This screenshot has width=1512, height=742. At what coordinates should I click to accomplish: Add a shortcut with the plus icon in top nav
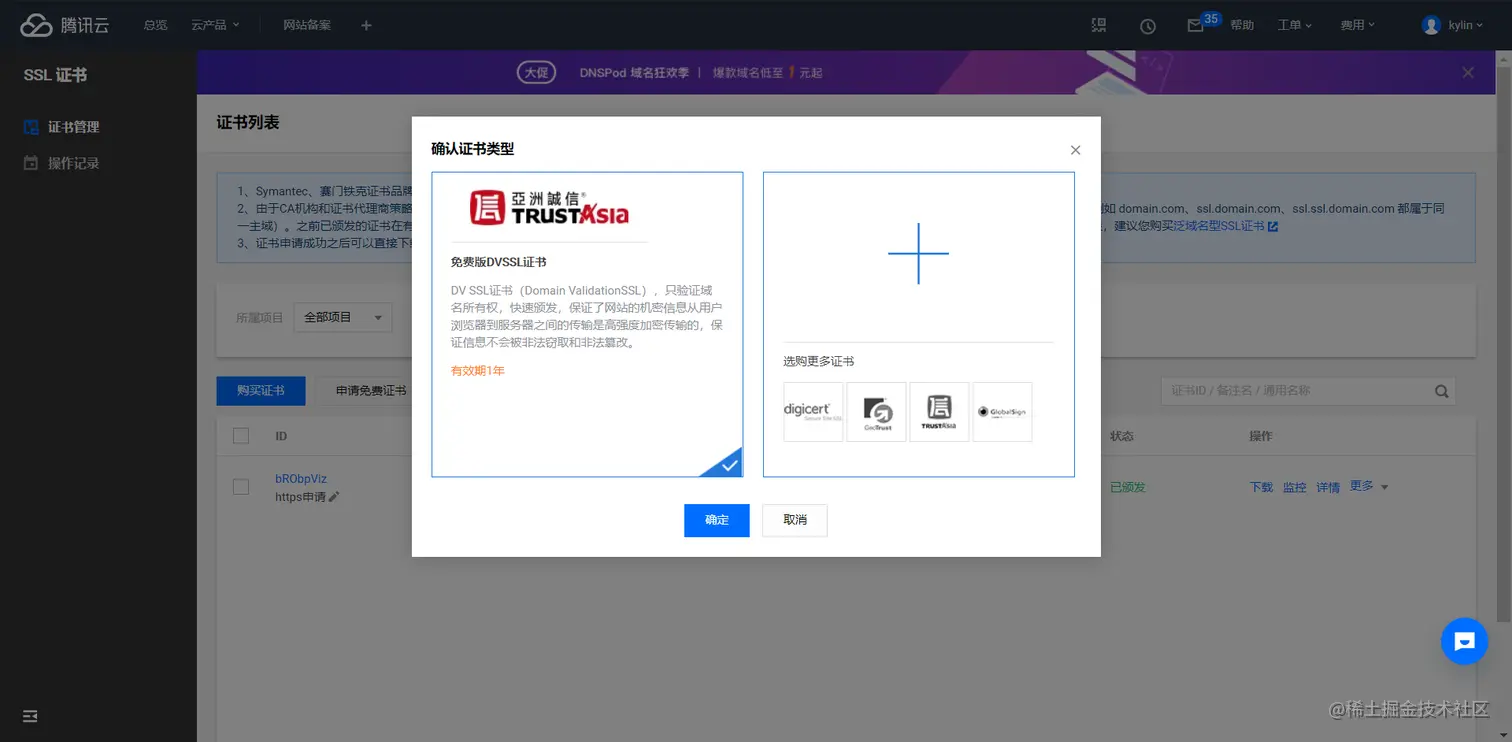[x=366, y=25]
